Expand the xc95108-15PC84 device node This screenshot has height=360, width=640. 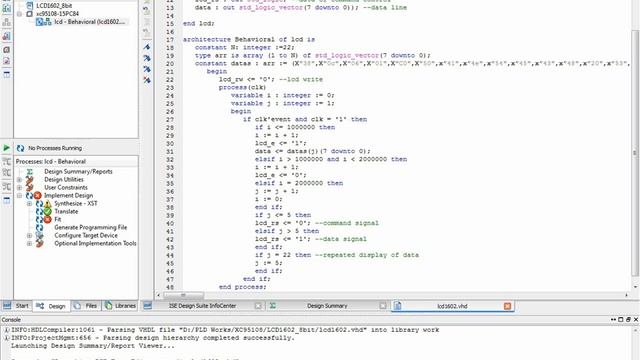pos(19,14)
